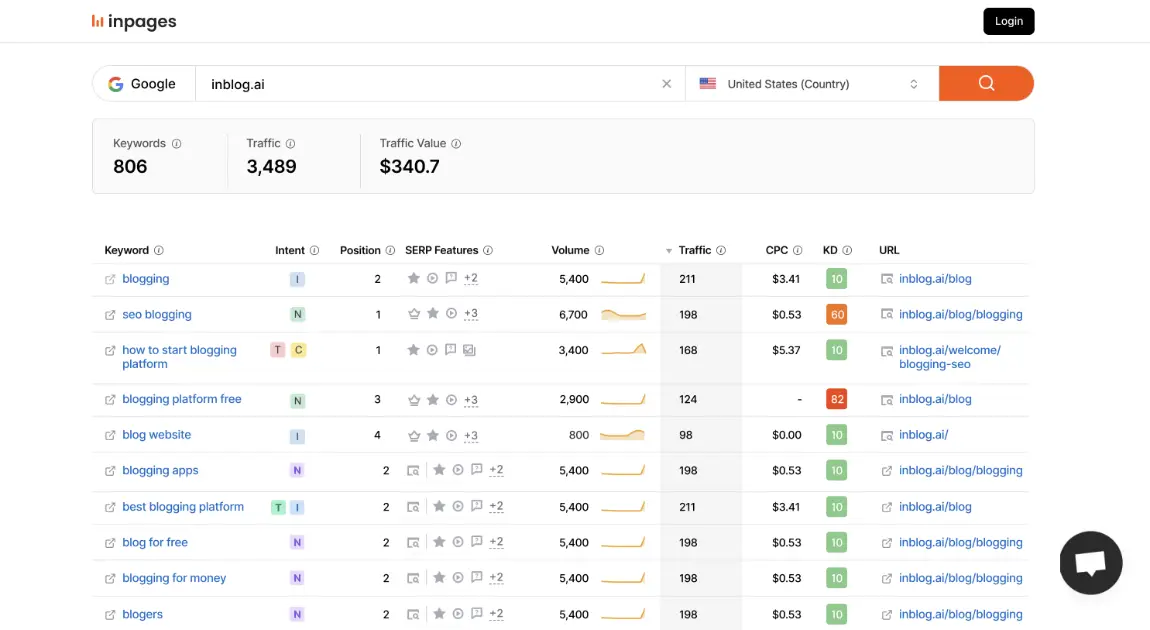Click the search input containing inblog.ai
The image size is (1150, 630).
coord(400,83)
